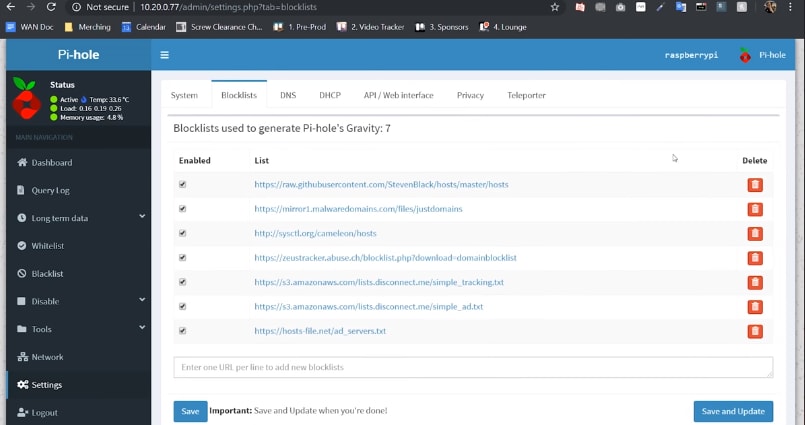Expand the Disable submenu
Image resolution: width=805 pixels, height=425 pixels.
(79, 301)
